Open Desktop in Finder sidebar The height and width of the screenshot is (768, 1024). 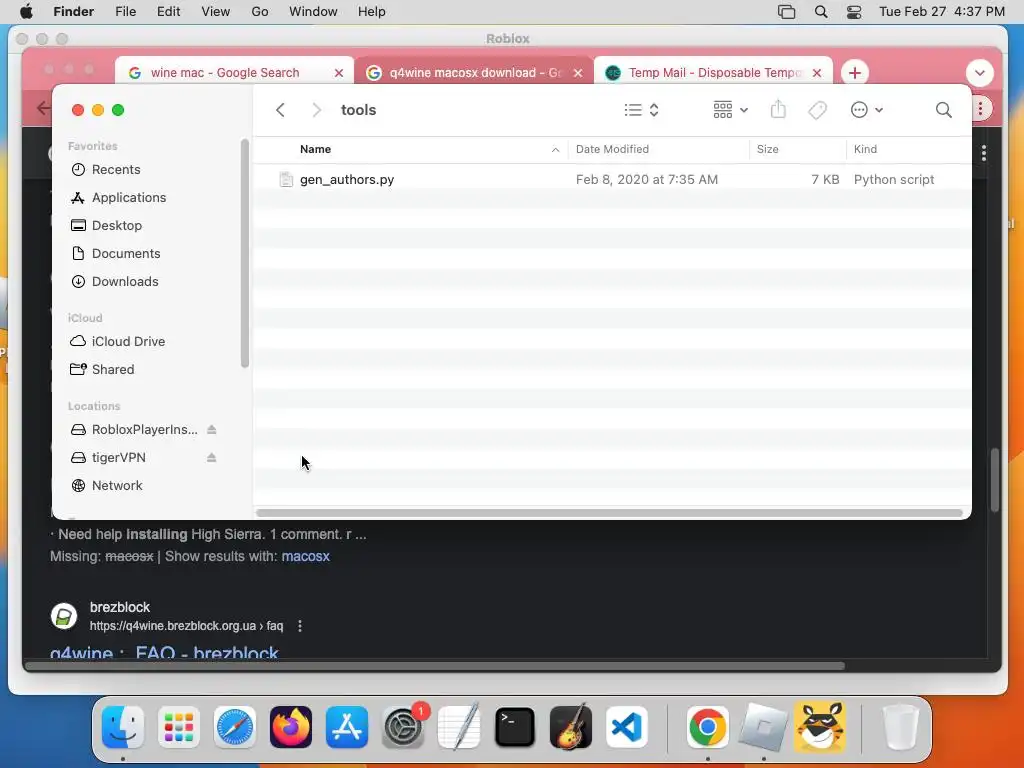[116, 225]
